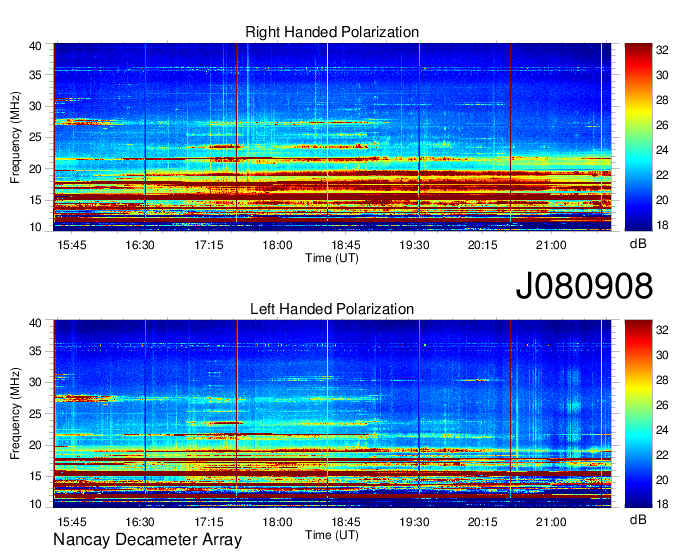The width and height of the screenshot is (680, 552).
Task: Click the 18:45 time tick of the Right Handed plot
Action: coord(346,245)
